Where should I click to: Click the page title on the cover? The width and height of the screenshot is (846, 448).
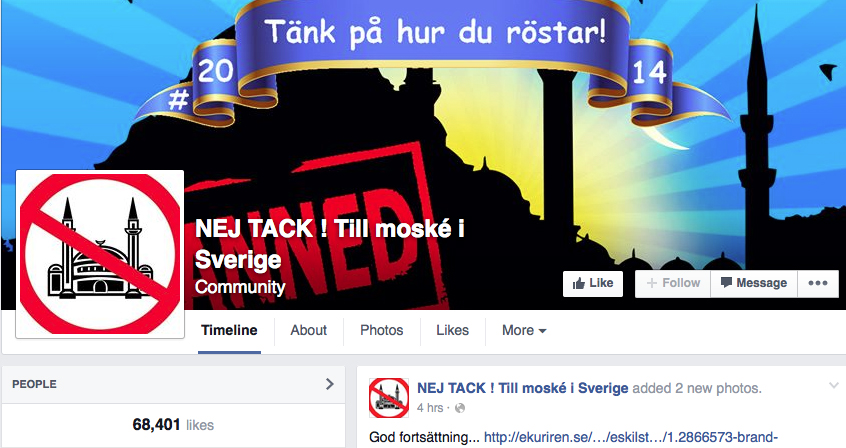(330, 244)
